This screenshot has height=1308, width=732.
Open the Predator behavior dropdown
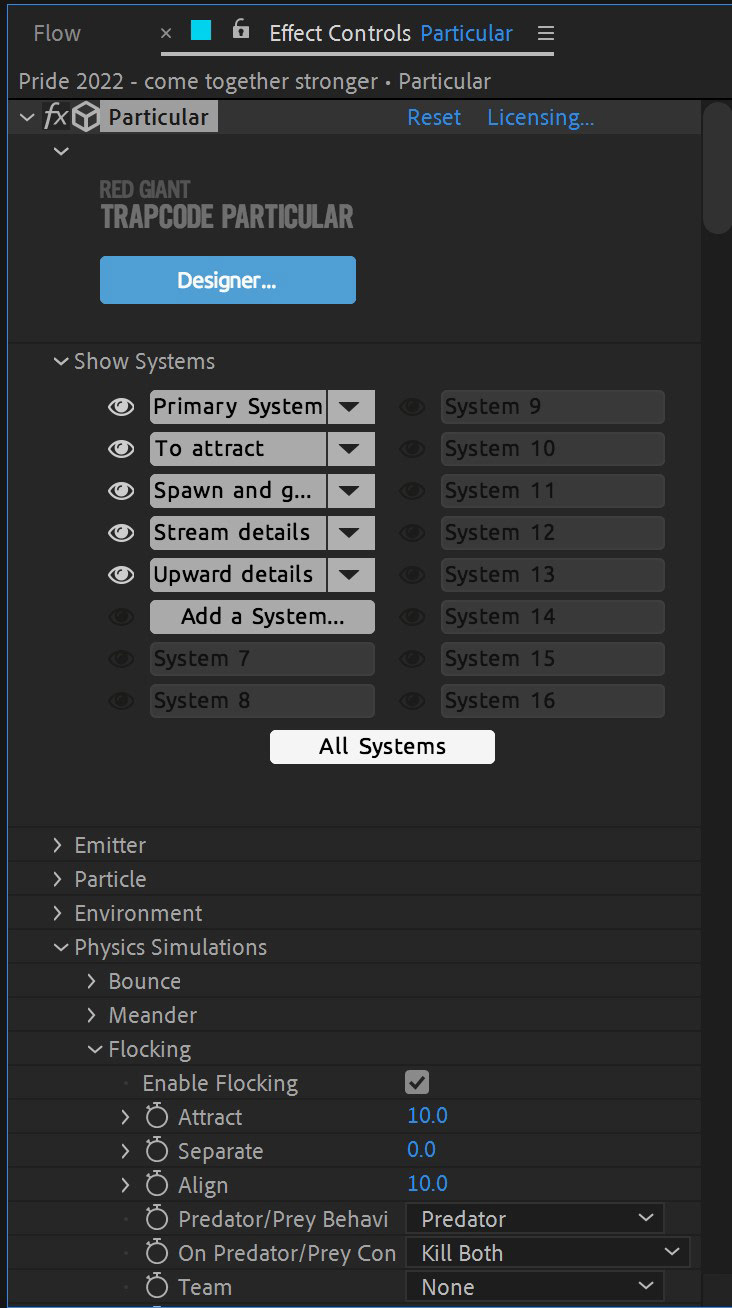point(535,1219)
